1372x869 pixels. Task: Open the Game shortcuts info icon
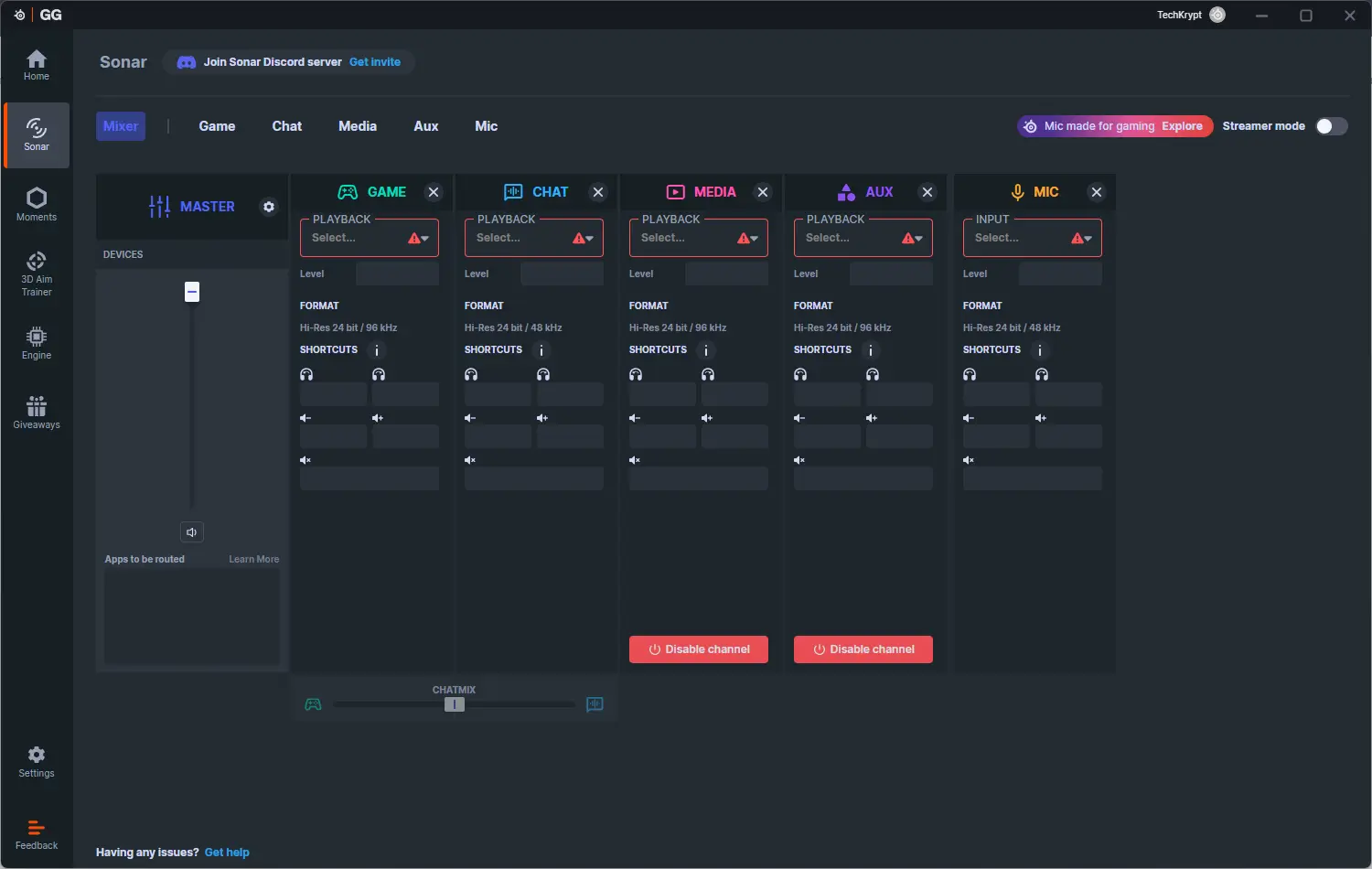coord(377,350)
